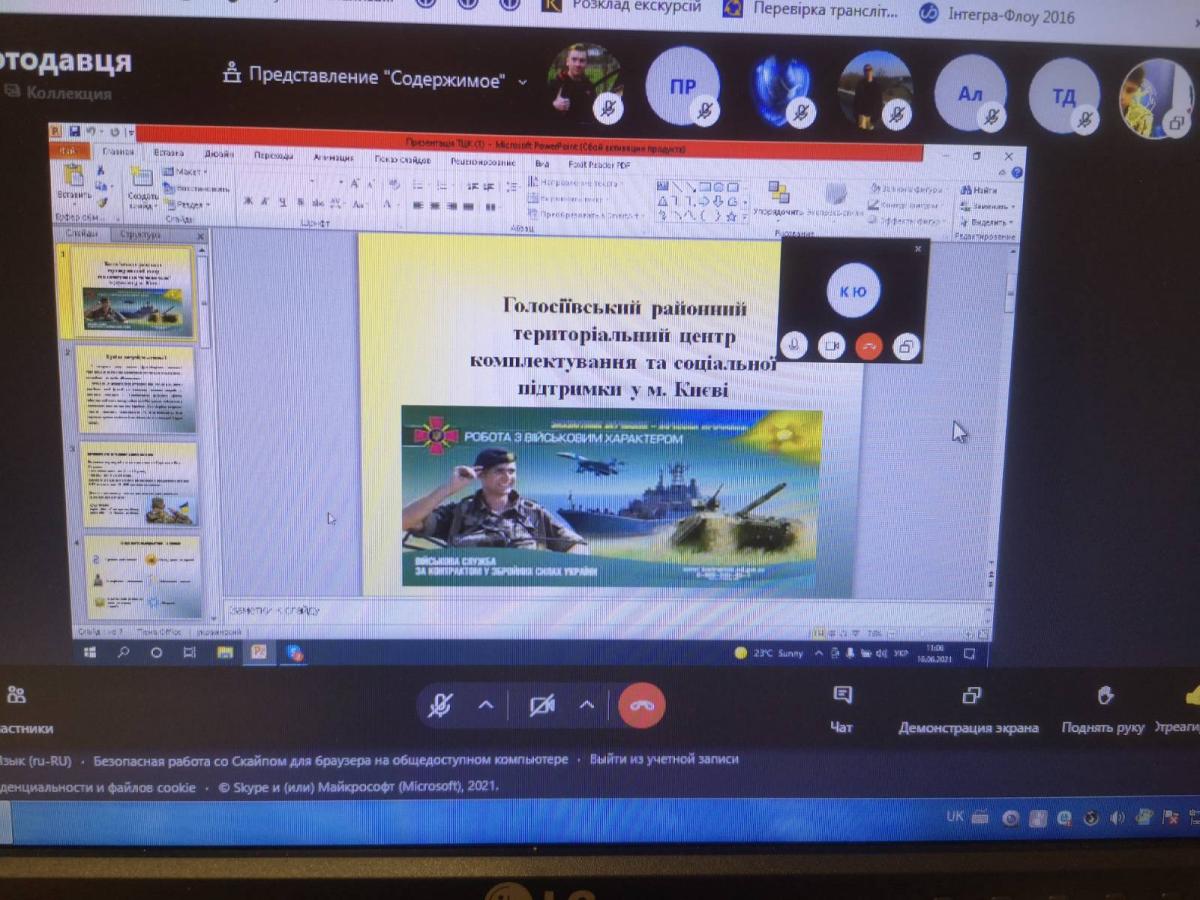Unmute the microphone in Skype call bar
Screen dimensions: 1200x900
point(440,706)
